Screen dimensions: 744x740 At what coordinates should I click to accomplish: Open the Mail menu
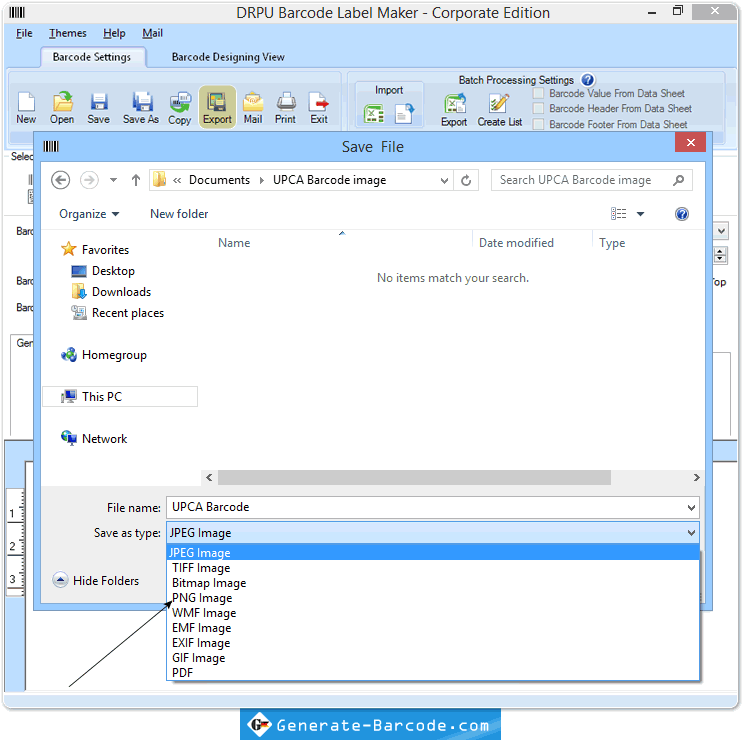(152, 33)
